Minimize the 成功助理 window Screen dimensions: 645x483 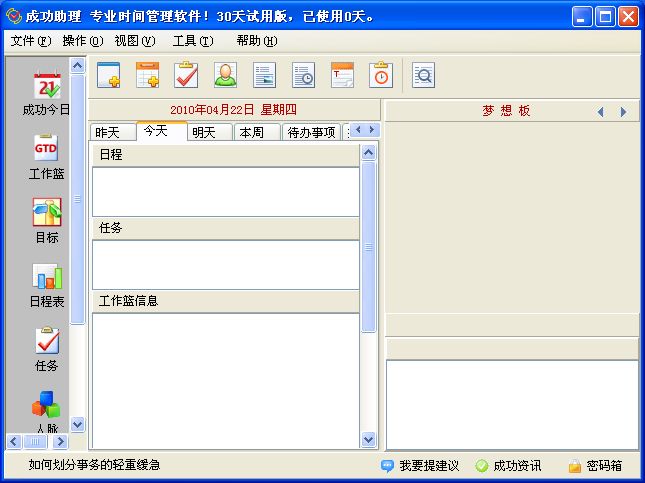[x=582, y=17]
